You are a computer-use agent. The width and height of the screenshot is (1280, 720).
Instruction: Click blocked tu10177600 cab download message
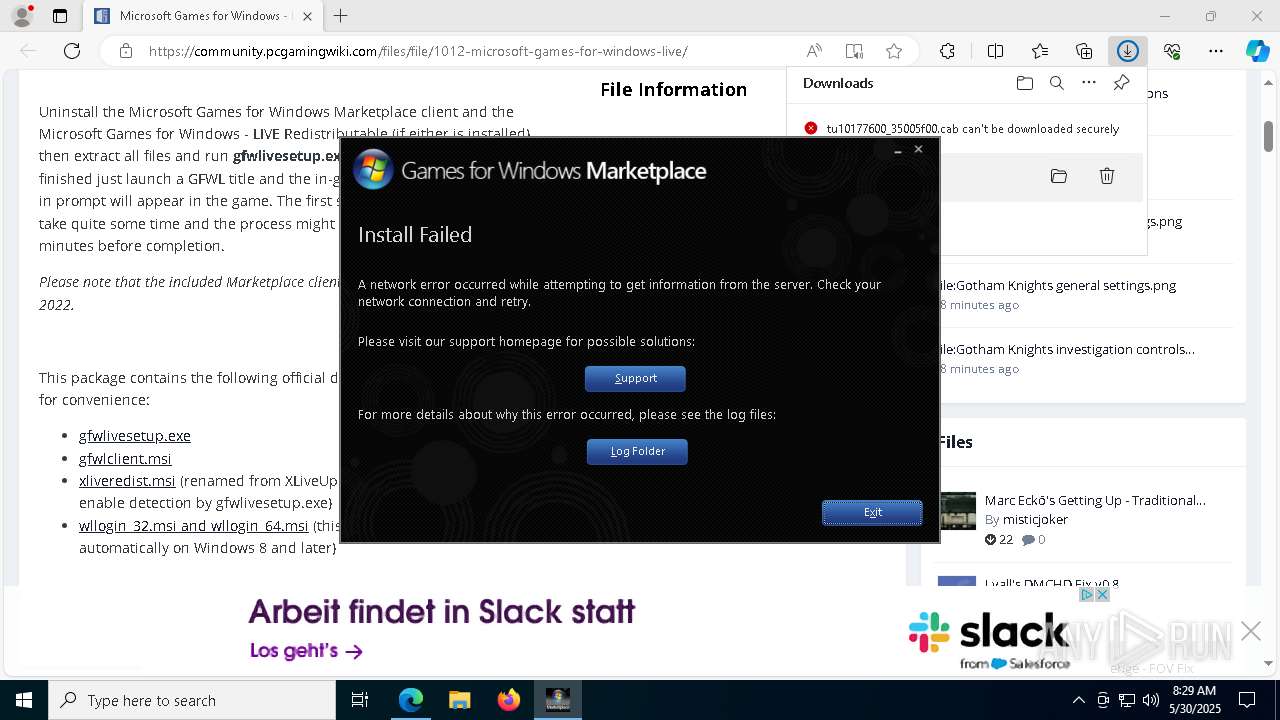(x=972, y=129)
